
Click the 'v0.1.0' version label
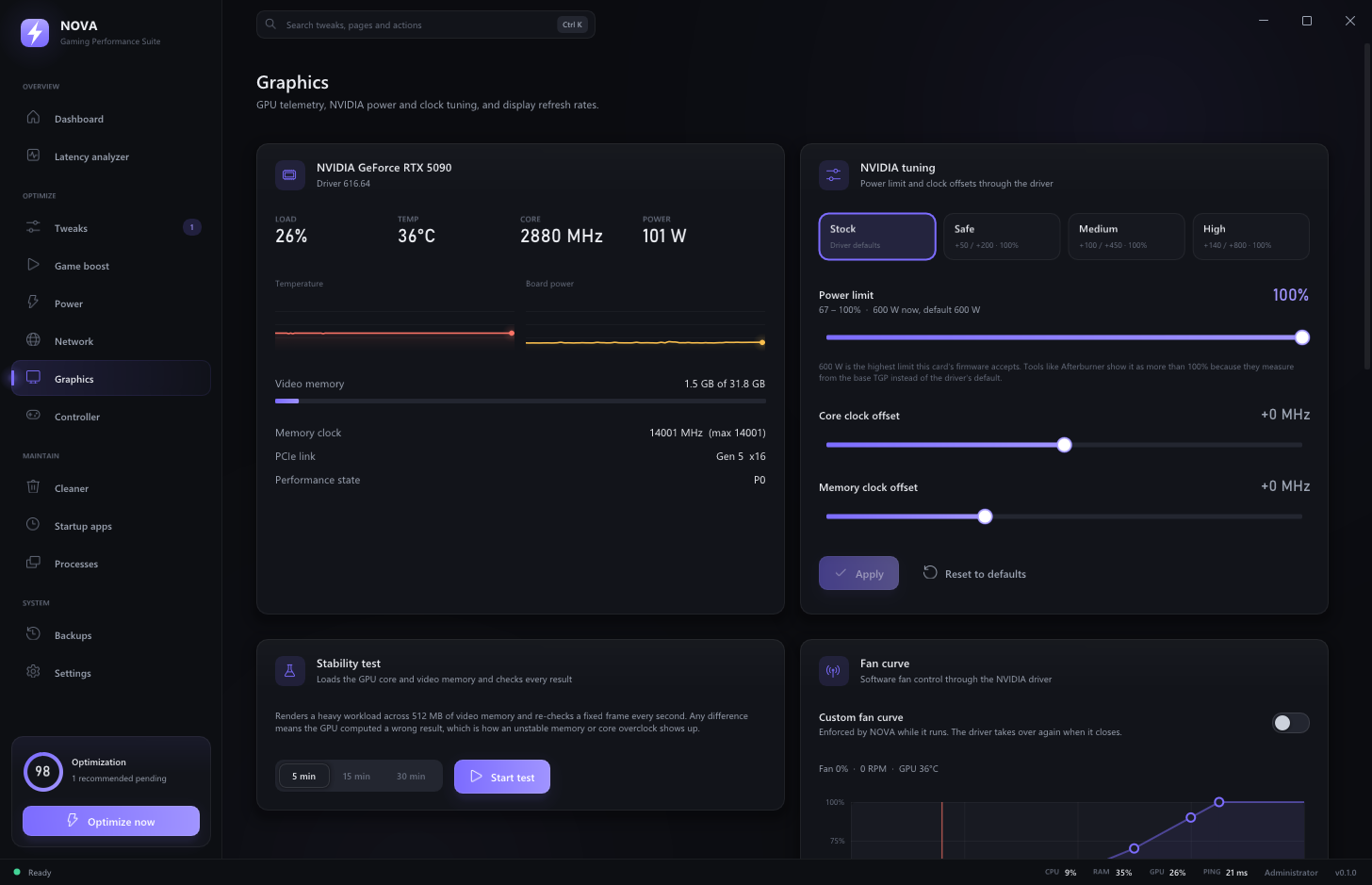tap(1346, 872)
